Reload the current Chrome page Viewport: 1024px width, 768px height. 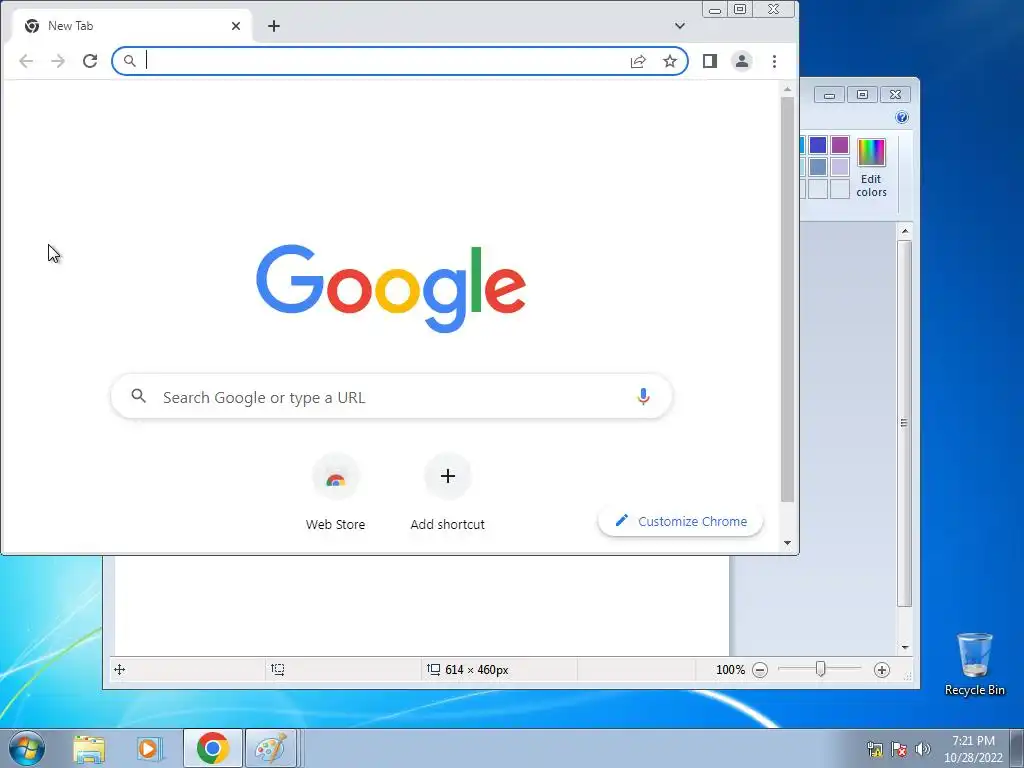(x=90, y=61)
